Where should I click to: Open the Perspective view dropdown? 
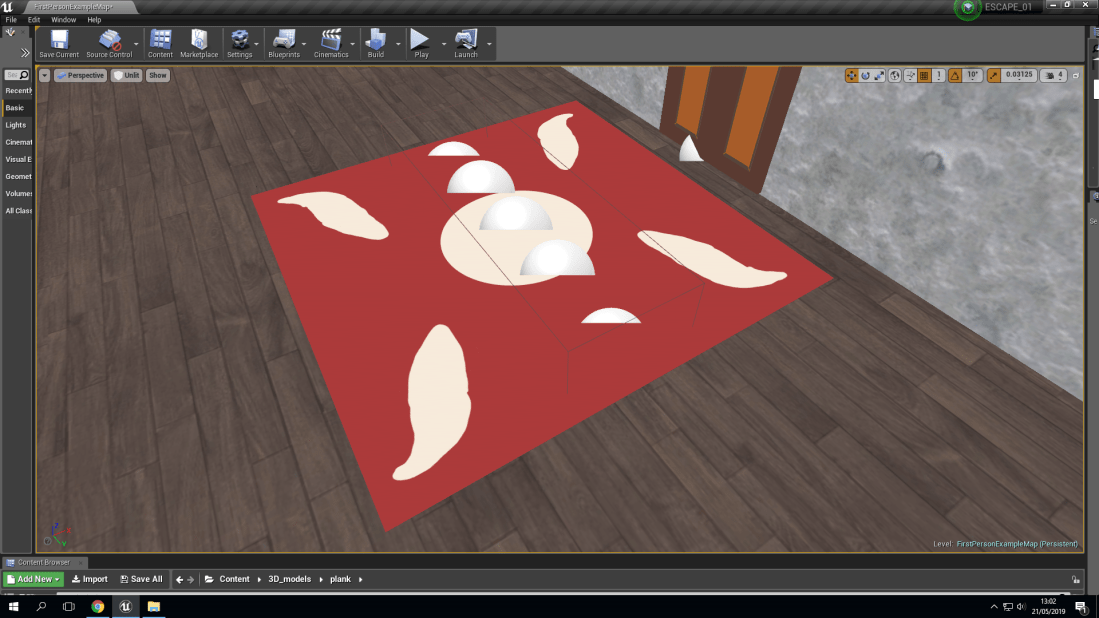(x=79, y=74)
